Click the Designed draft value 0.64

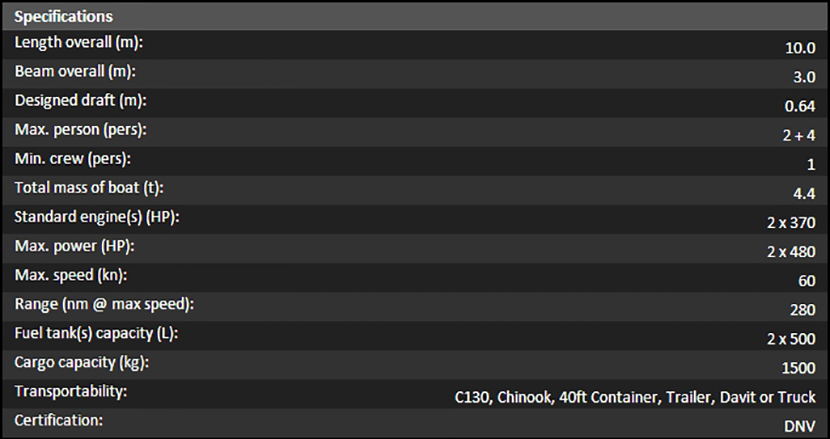pyautogui.click(x=802, y=105)
